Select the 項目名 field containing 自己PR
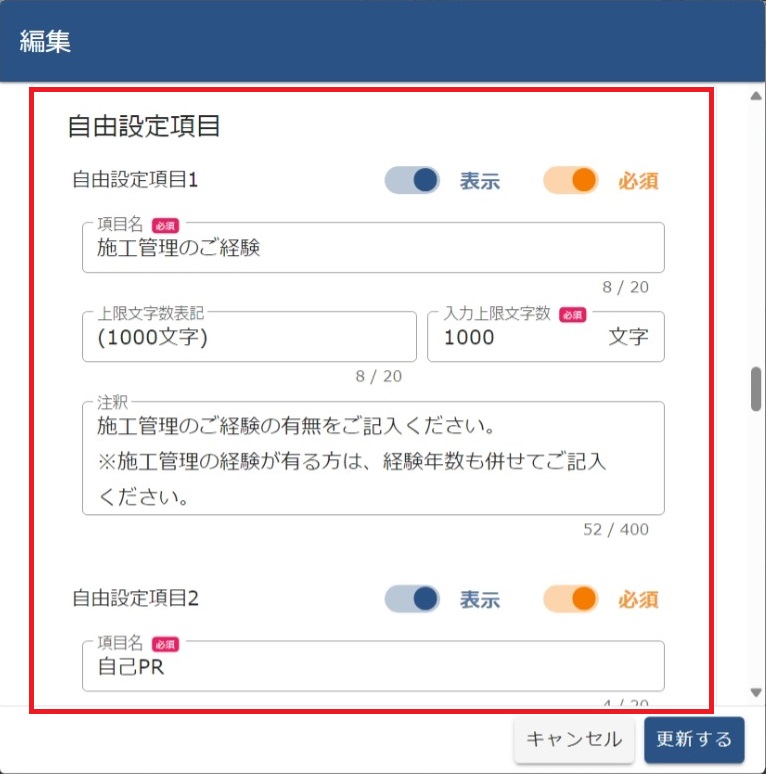The height and width of the screenshot is (774, 766). (373, 666)
